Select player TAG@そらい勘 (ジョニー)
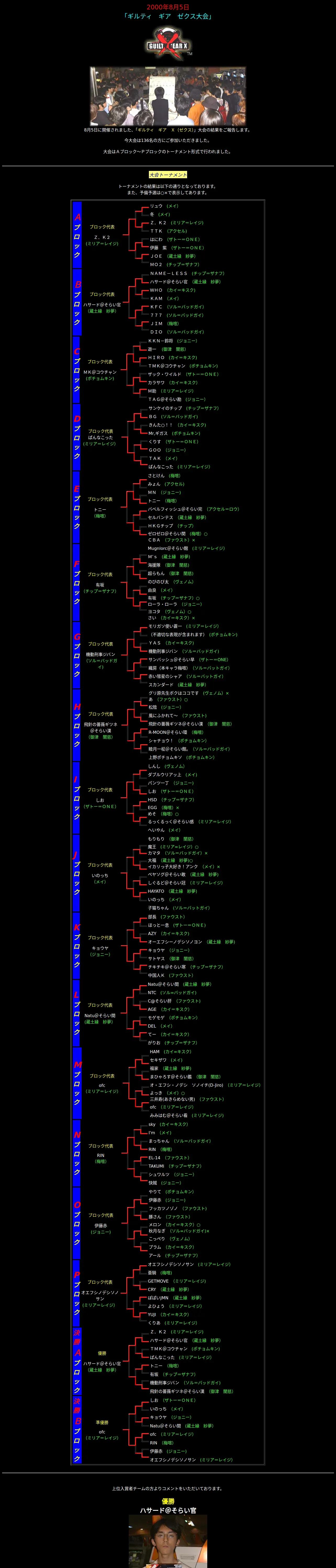 177,400
